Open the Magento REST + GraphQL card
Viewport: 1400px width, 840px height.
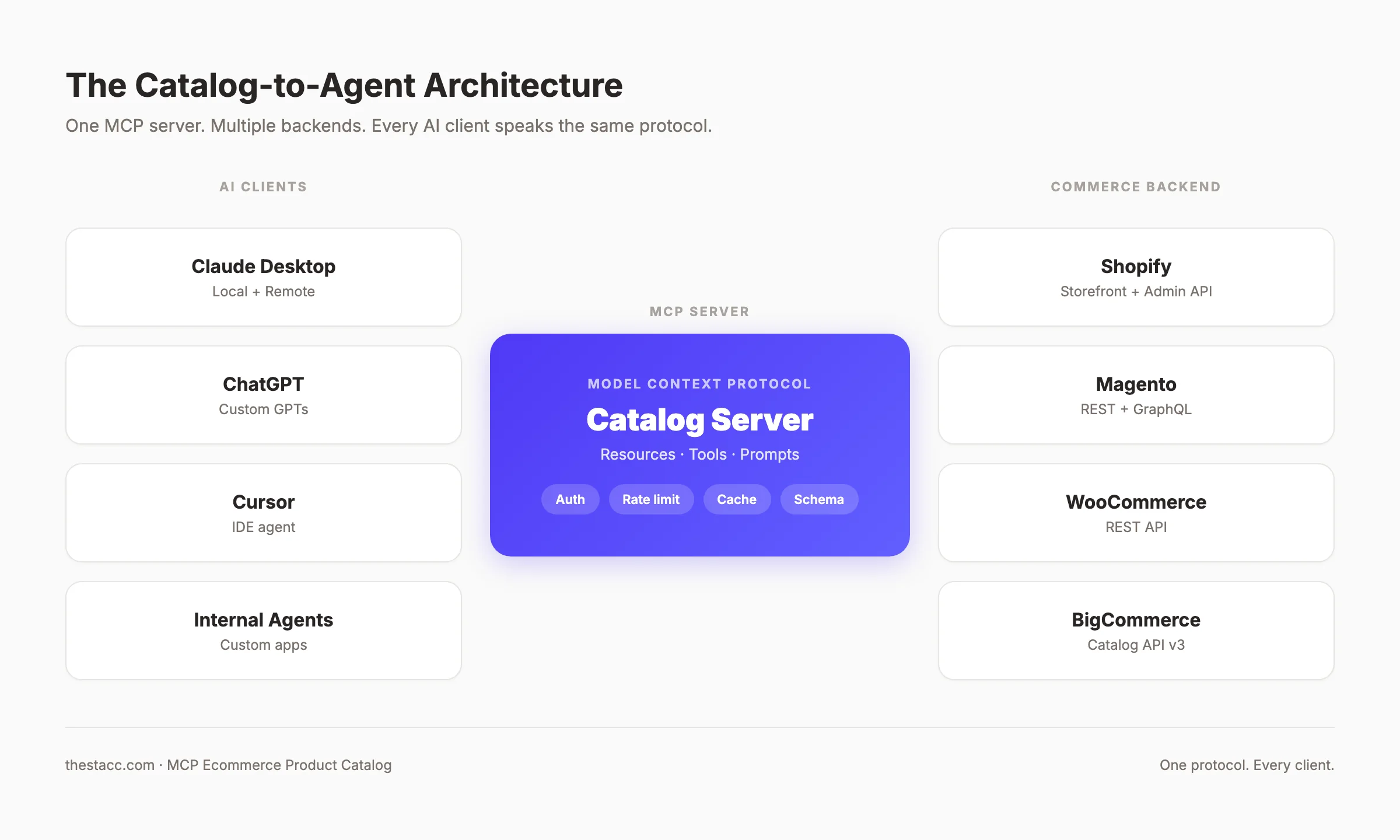(x=1136, y=395)
